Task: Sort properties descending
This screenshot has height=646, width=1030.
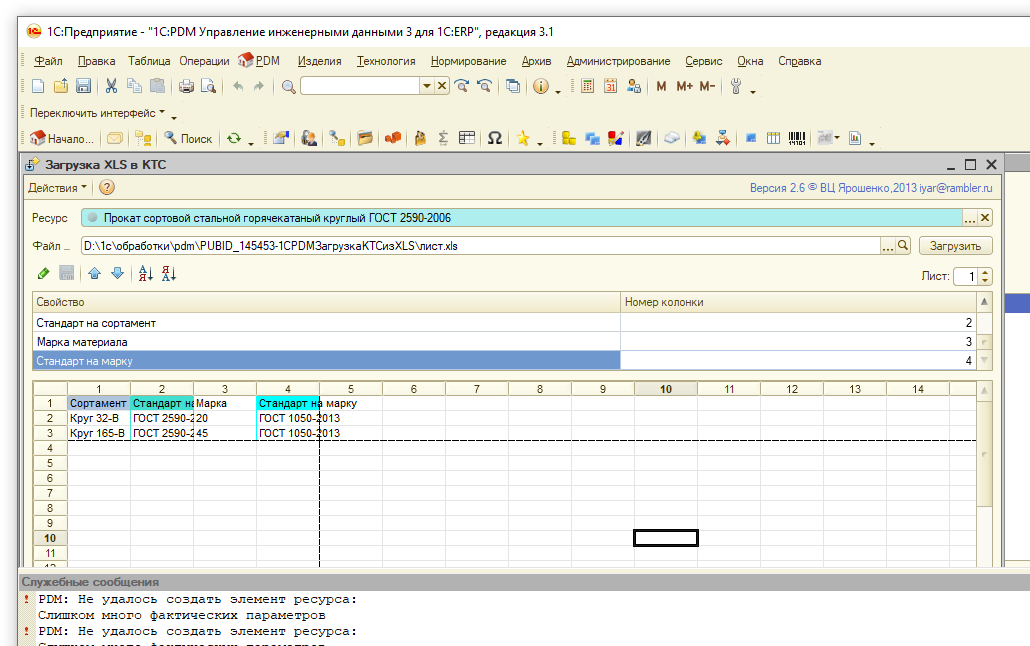Action: (x=169, y=273)
